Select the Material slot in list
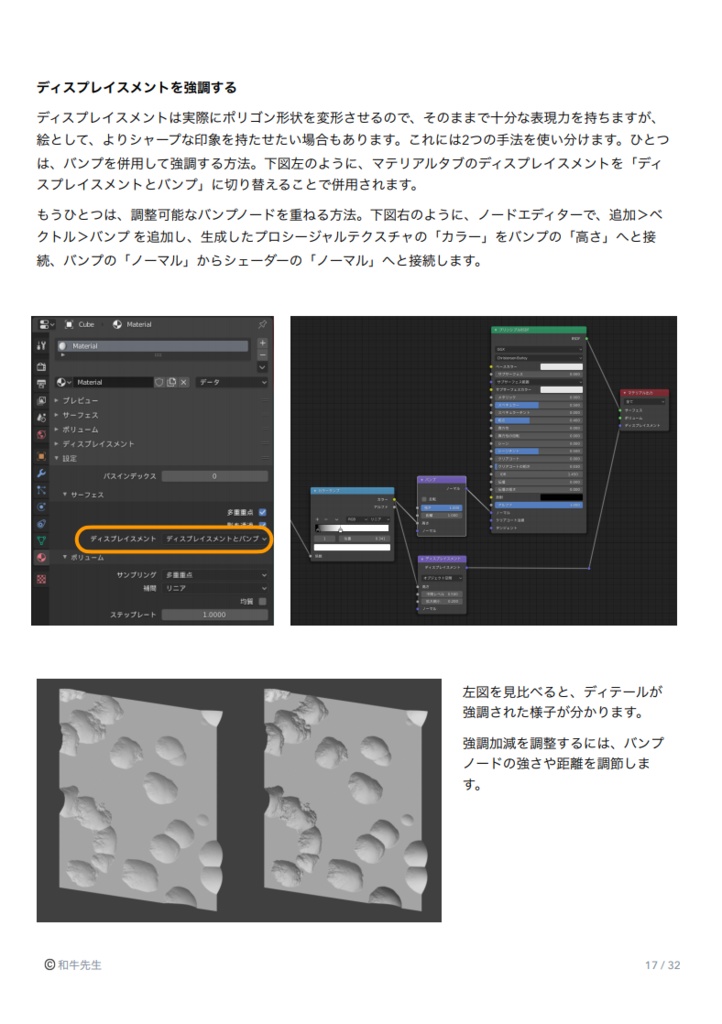The width and height of the screenshot is (722, 1024). [152, 346]
